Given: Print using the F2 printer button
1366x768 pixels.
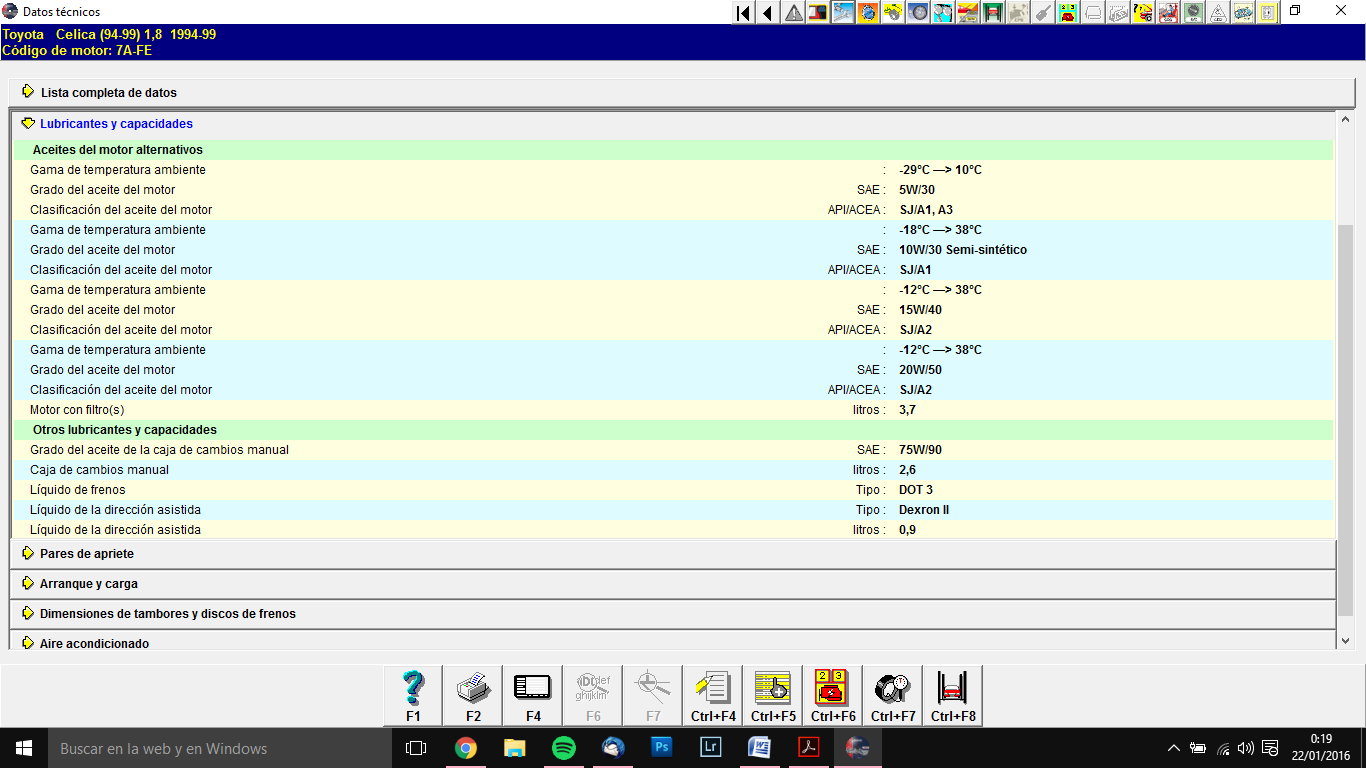Looking at the screenshot, I should (473, 695).
